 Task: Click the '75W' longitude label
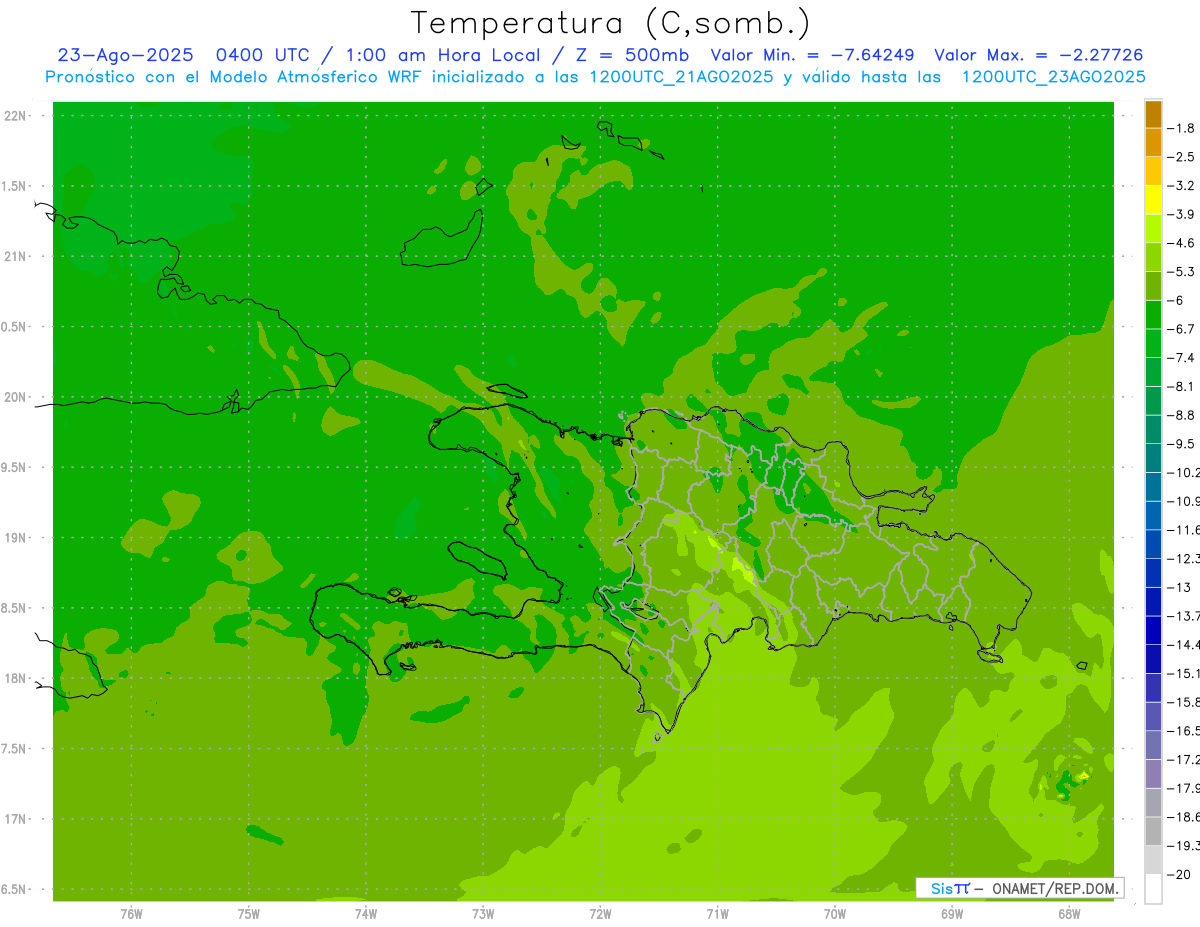(x=249, y=914)
